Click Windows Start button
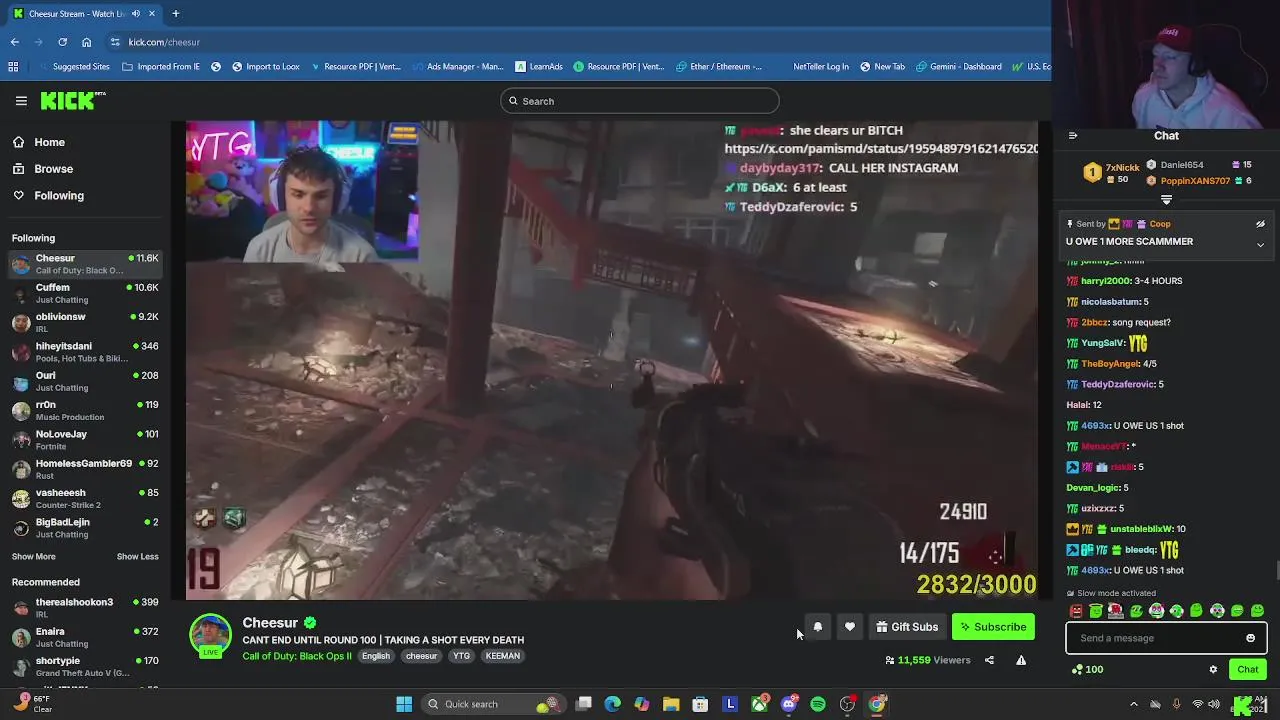 (x=404, y=704)
